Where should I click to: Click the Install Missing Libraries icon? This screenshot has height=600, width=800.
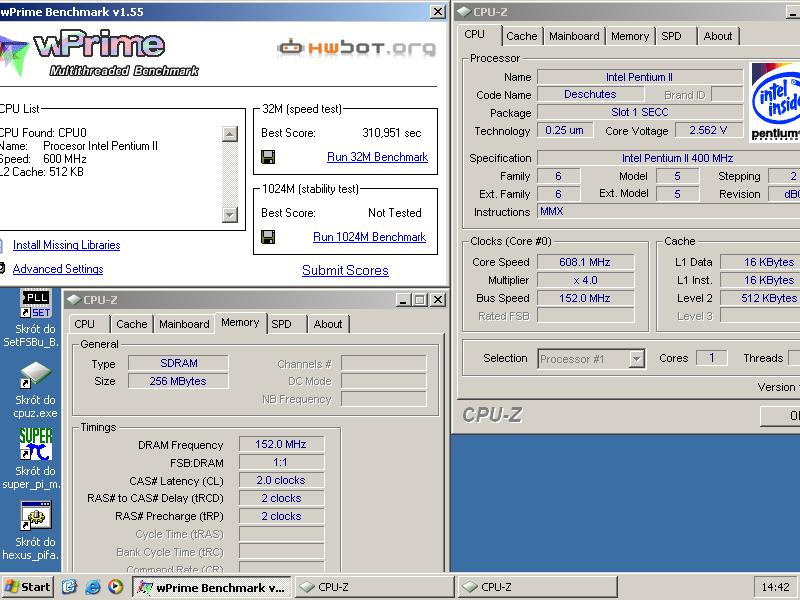point(2,245)
